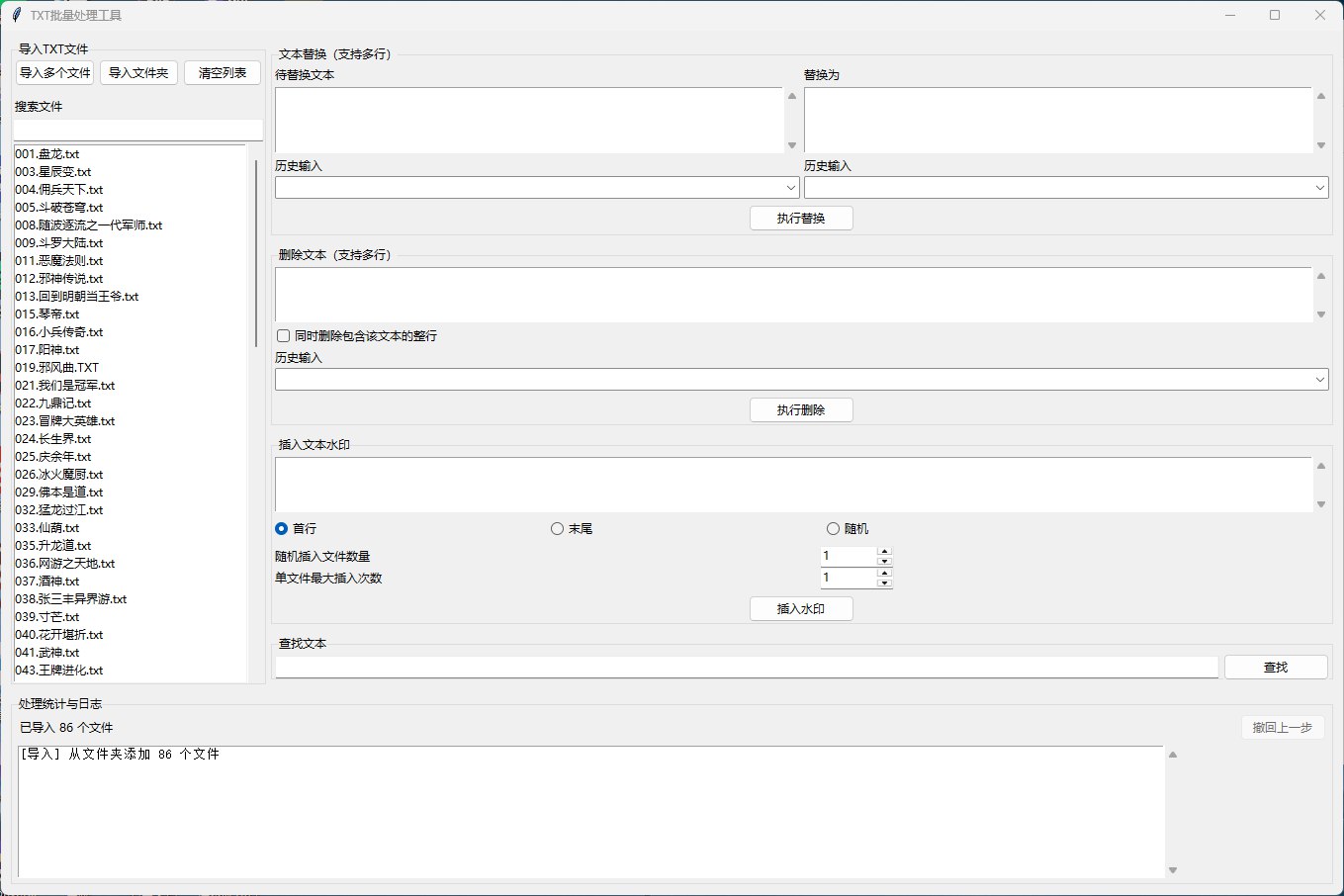The height and width of the screenshot is (896, 1344).
Task: Click scroll-up arrow of 替换为 text box
Action: click(x=1321, y=96)
